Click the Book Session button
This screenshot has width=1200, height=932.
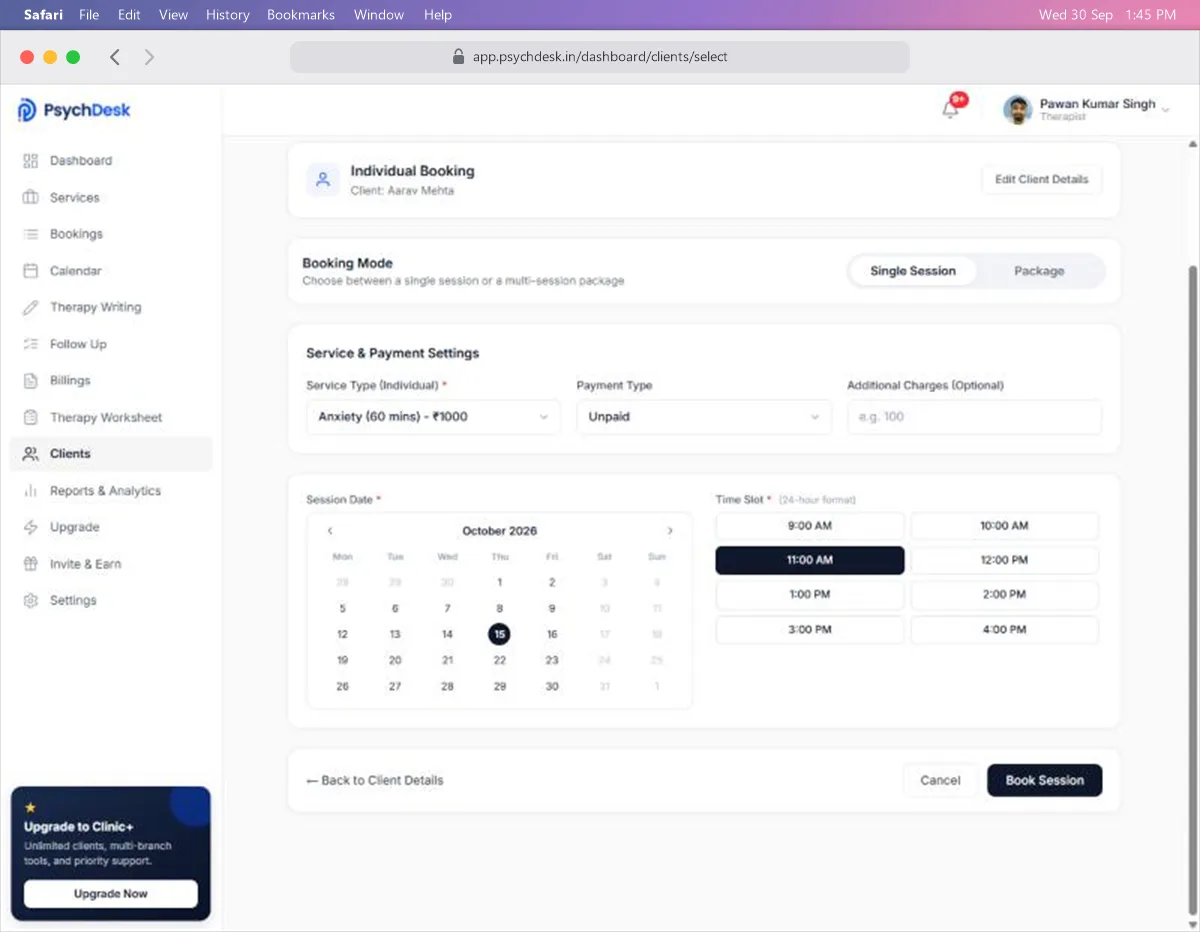1044,781
